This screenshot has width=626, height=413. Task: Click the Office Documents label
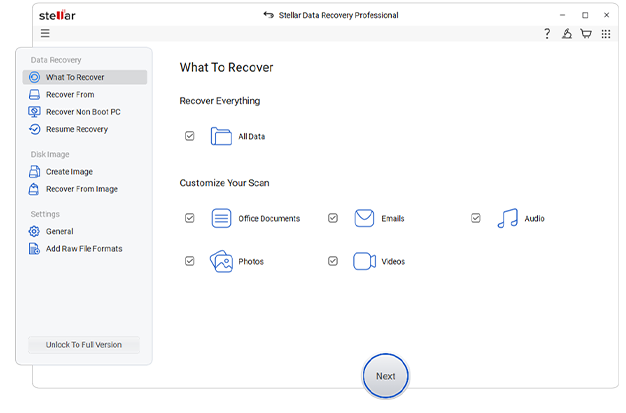(x=269, y=218)
